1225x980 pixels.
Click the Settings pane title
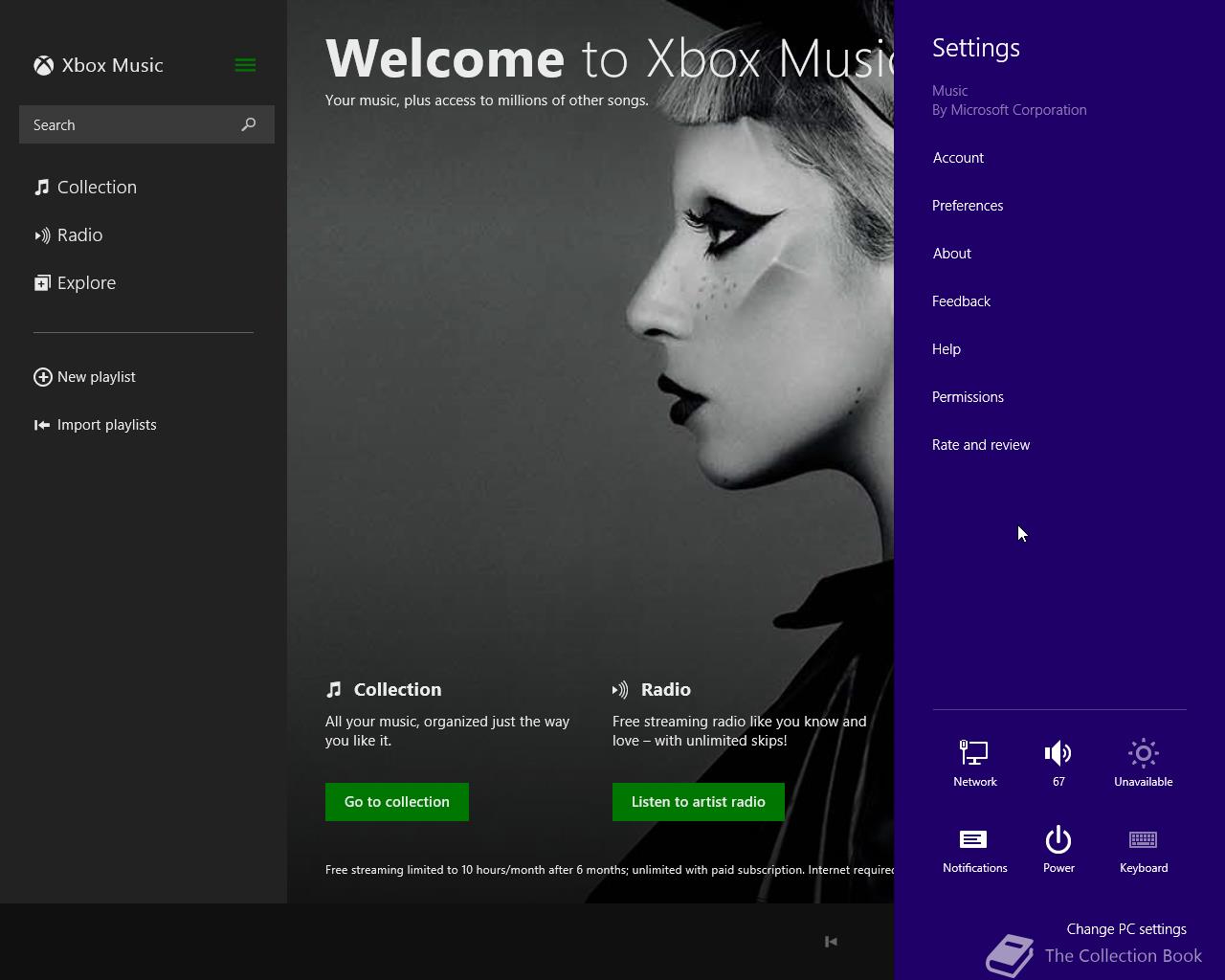tap(976, 48)
